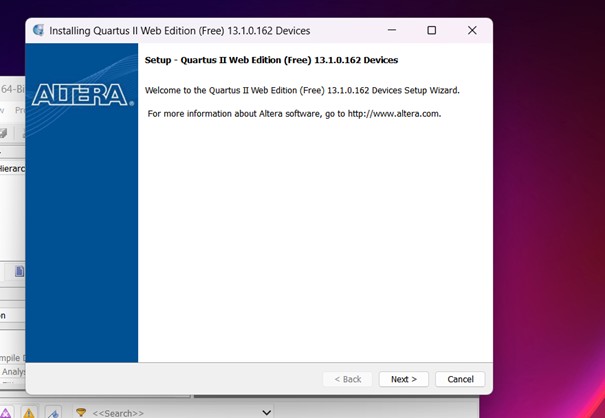This screenshot has width=605, height=418.
Task: Minimize the Quartus II installer window
Action: tap(391, 31)
